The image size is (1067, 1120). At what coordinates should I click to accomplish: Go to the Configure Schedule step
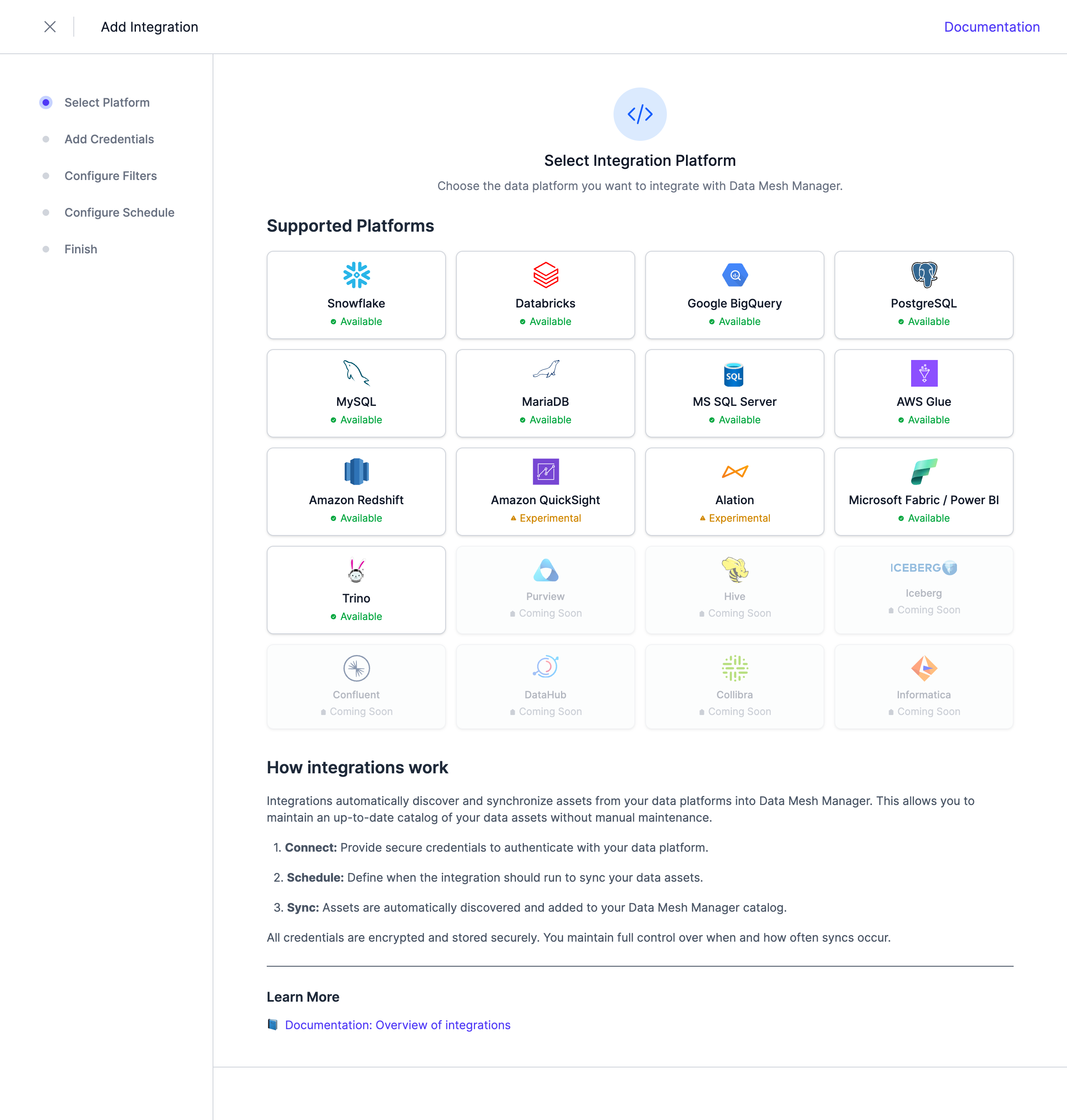coord(120,212)
